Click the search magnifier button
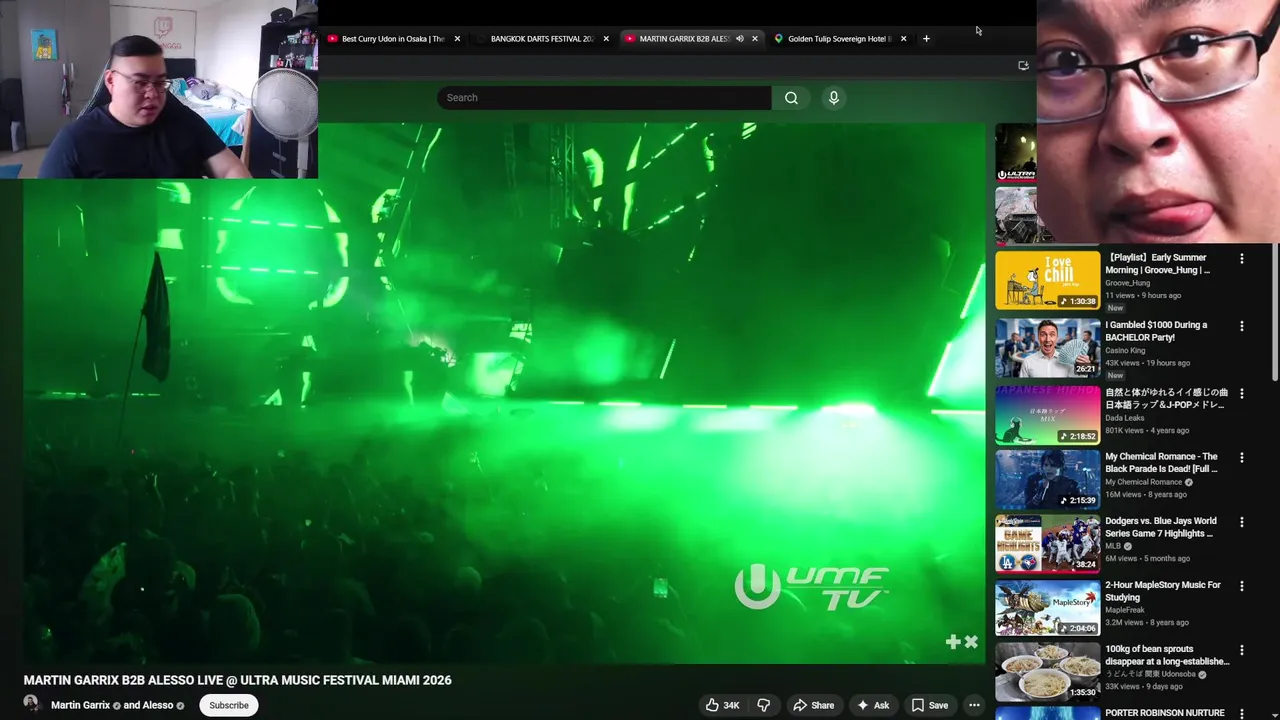 (x=791, y=98)
